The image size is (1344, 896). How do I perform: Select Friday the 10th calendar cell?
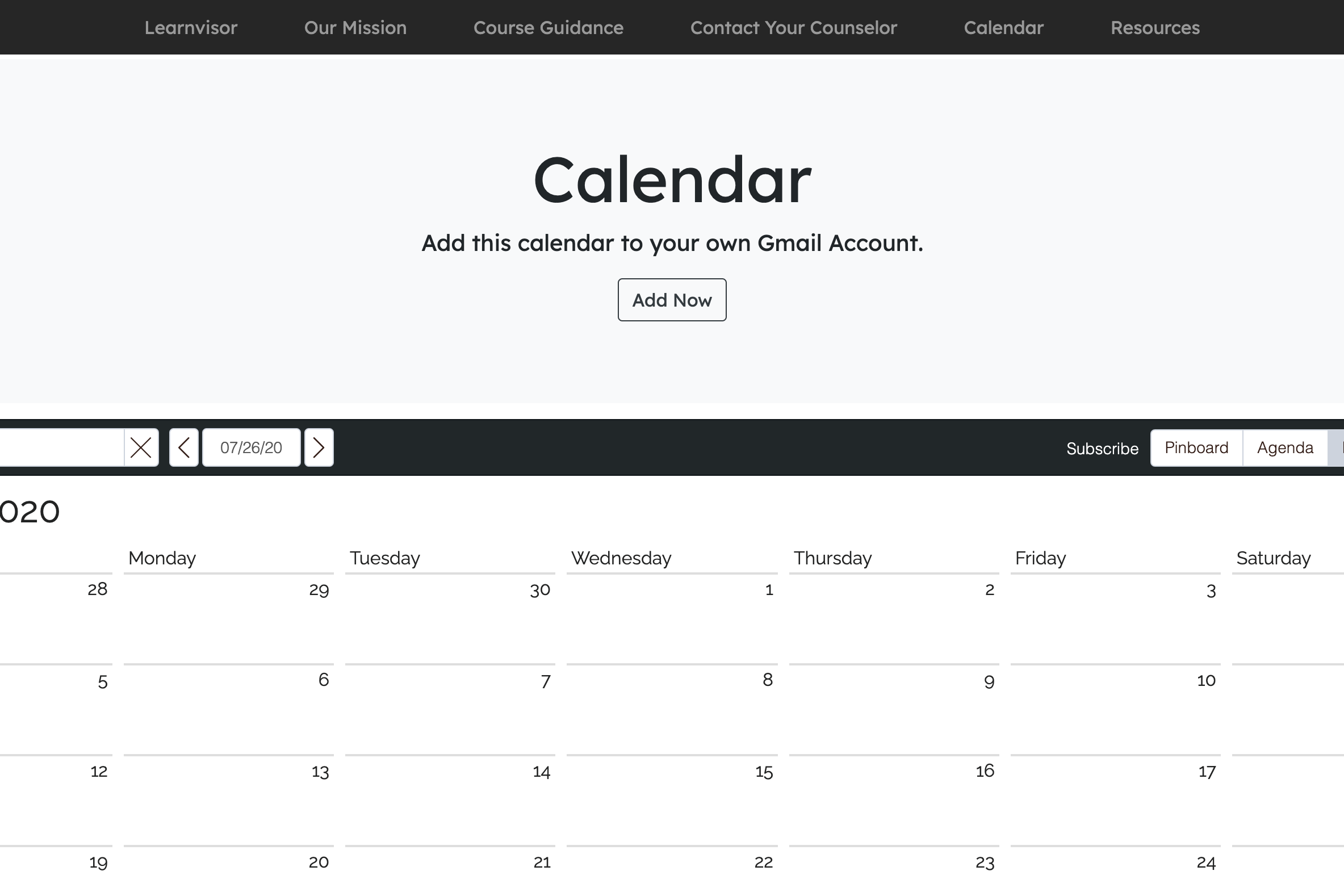click(1115, 709)
